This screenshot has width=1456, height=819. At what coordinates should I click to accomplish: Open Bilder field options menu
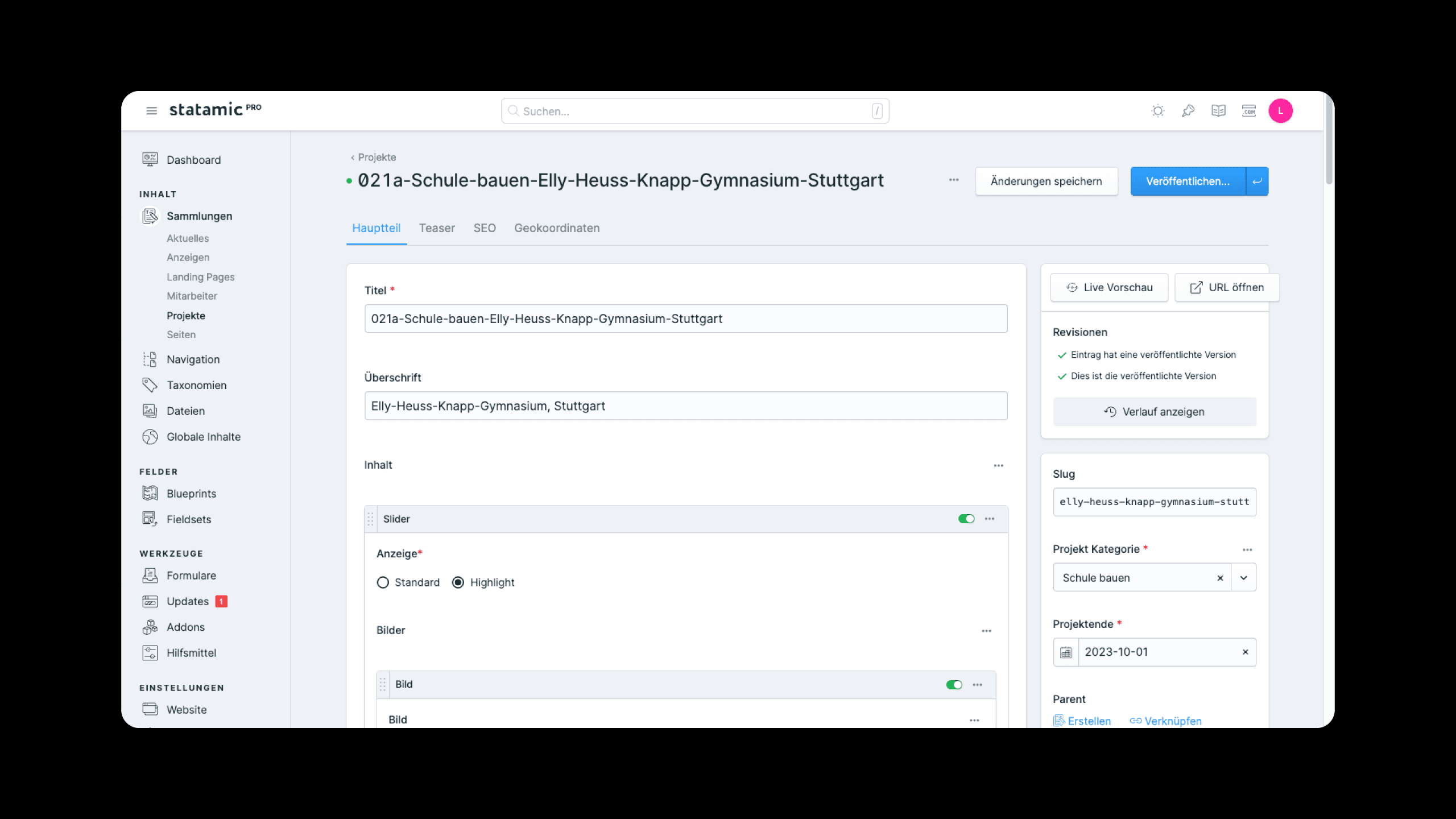tap(986, 631)
